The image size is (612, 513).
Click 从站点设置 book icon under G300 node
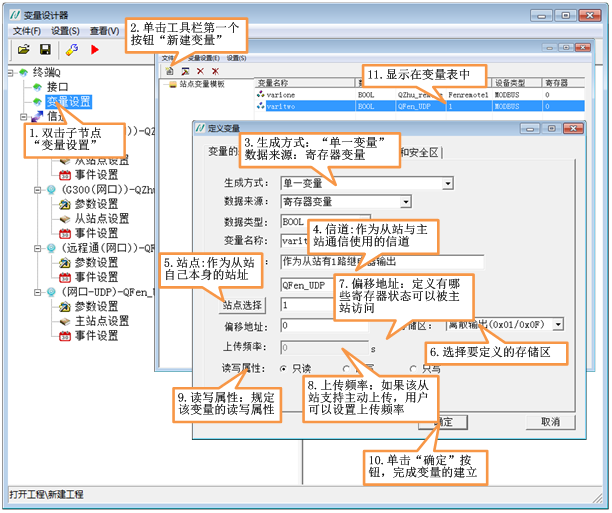pos(64,219)
